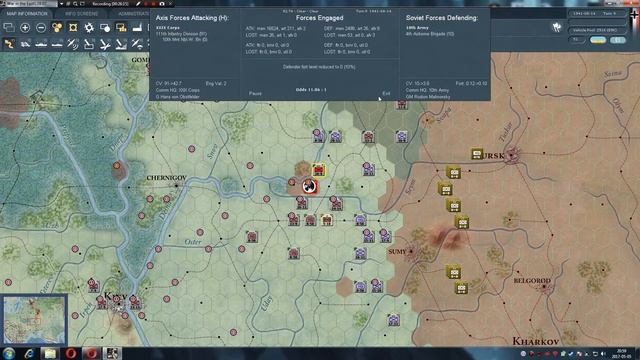Click the recorder pencil annotation icon
The width and height of the screenshot is (640, 360).
coord(138,4)
